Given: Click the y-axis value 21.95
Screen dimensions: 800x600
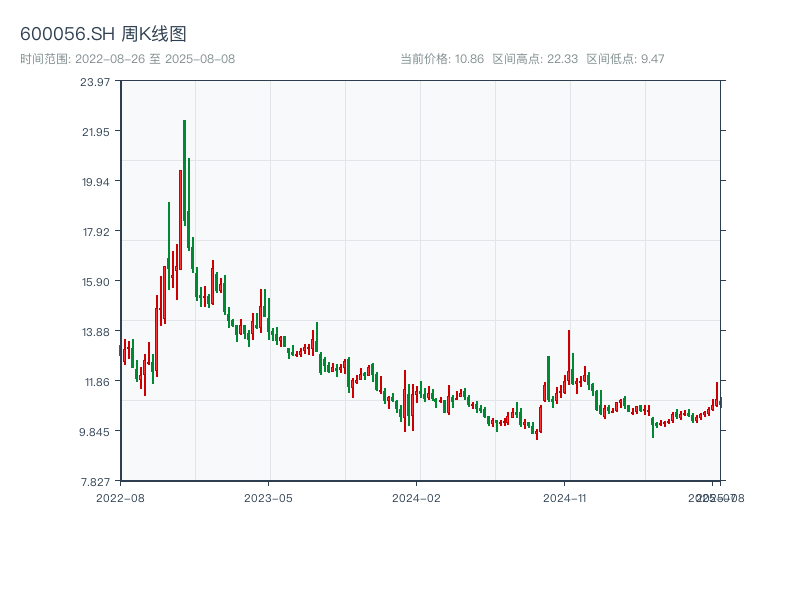Looking at the screenshot, I should click(96, 132).
